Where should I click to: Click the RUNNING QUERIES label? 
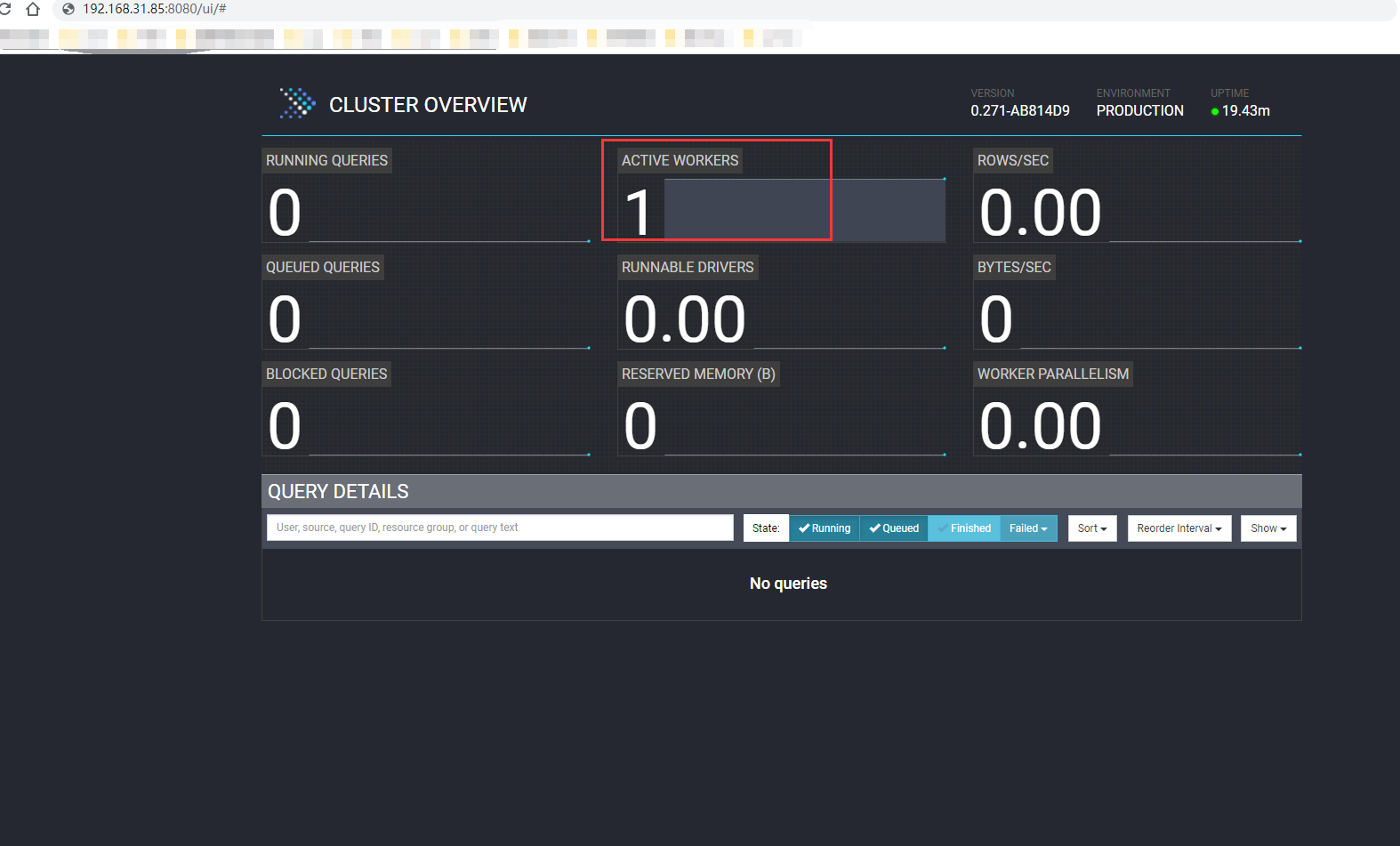click(x=326, y=161)
